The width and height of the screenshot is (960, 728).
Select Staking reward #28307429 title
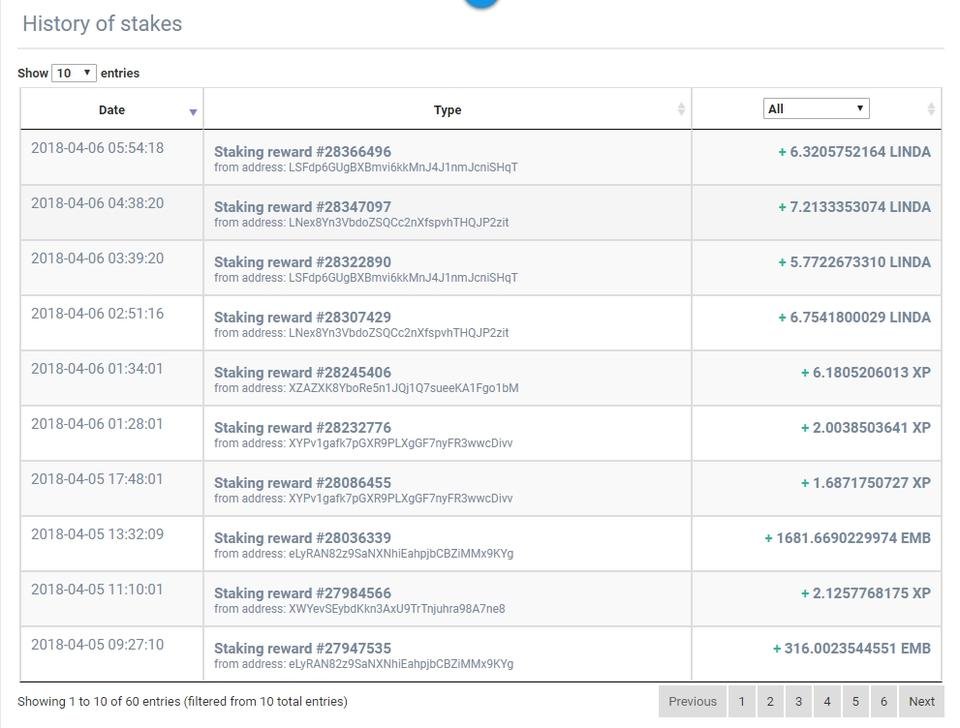(x=302, y=317)
